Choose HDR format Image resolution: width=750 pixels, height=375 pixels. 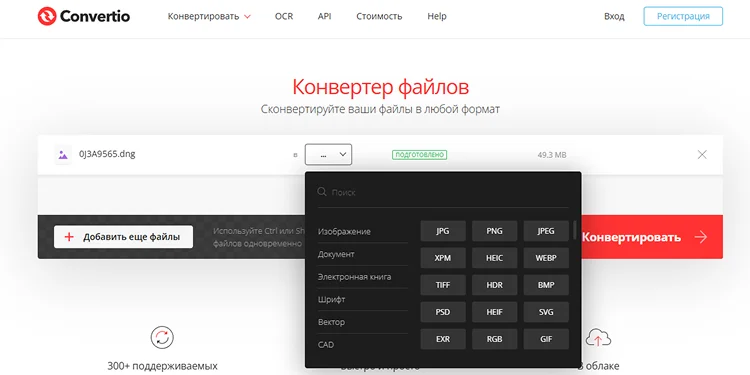[495, 285]
